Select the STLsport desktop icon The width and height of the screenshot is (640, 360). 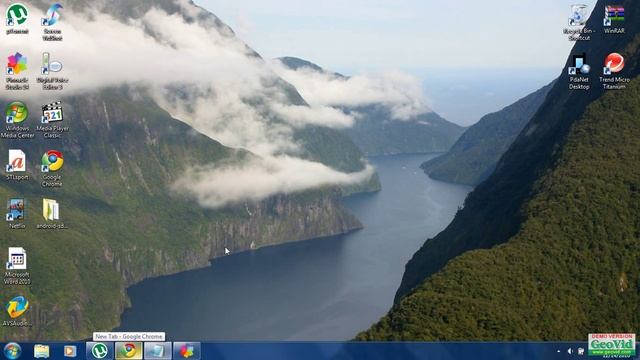(17, 165)
